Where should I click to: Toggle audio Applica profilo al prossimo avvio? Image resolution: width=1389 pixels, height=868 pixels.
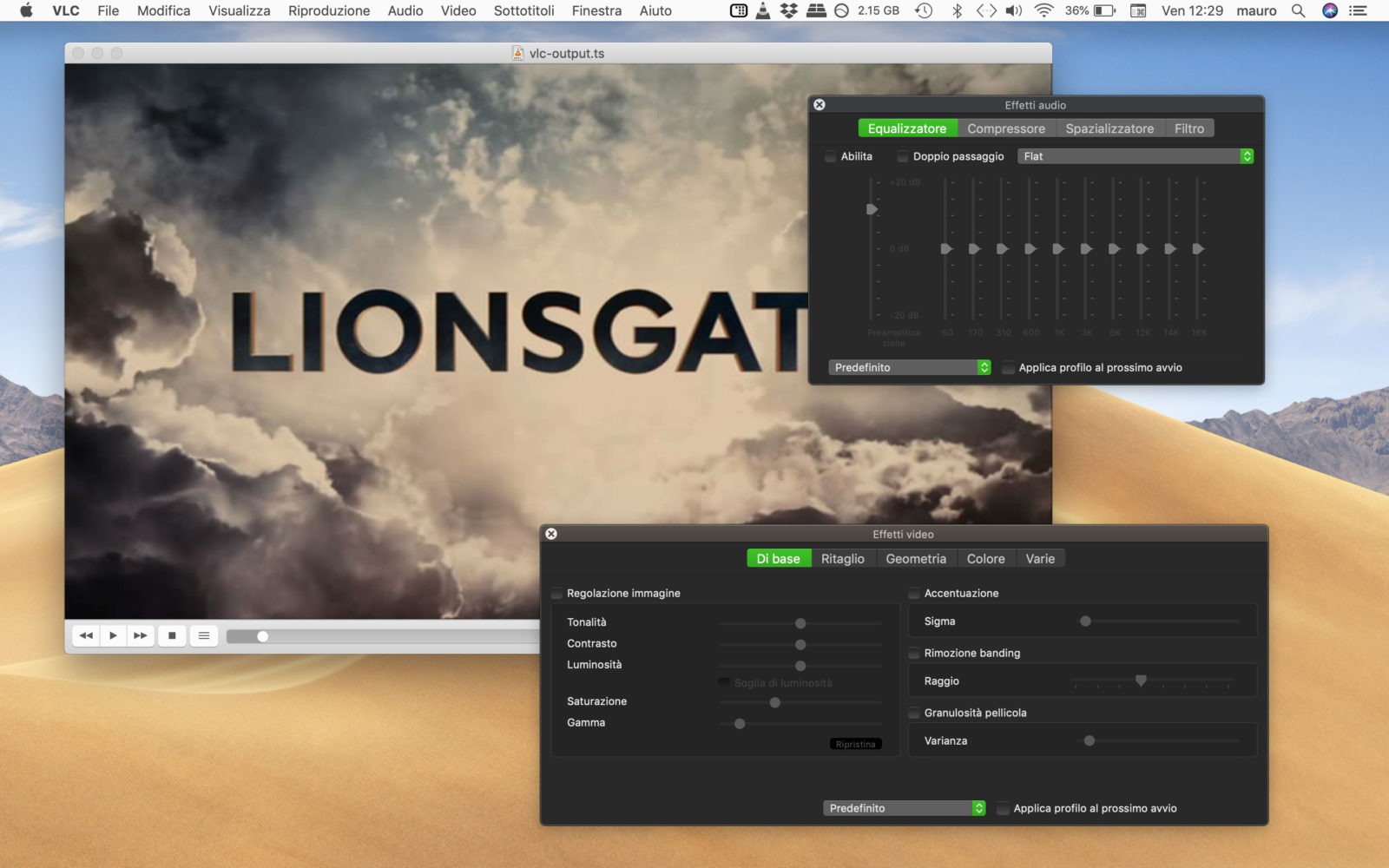[1008, 367]
